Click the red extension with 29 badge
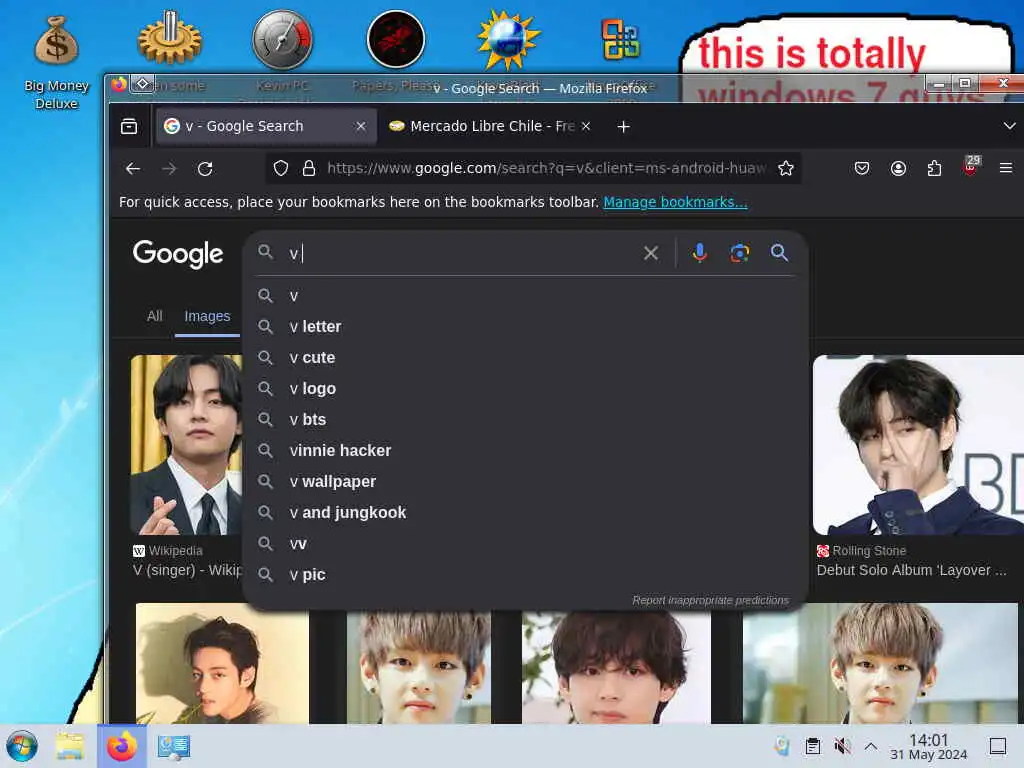 [x=970, y=166]
